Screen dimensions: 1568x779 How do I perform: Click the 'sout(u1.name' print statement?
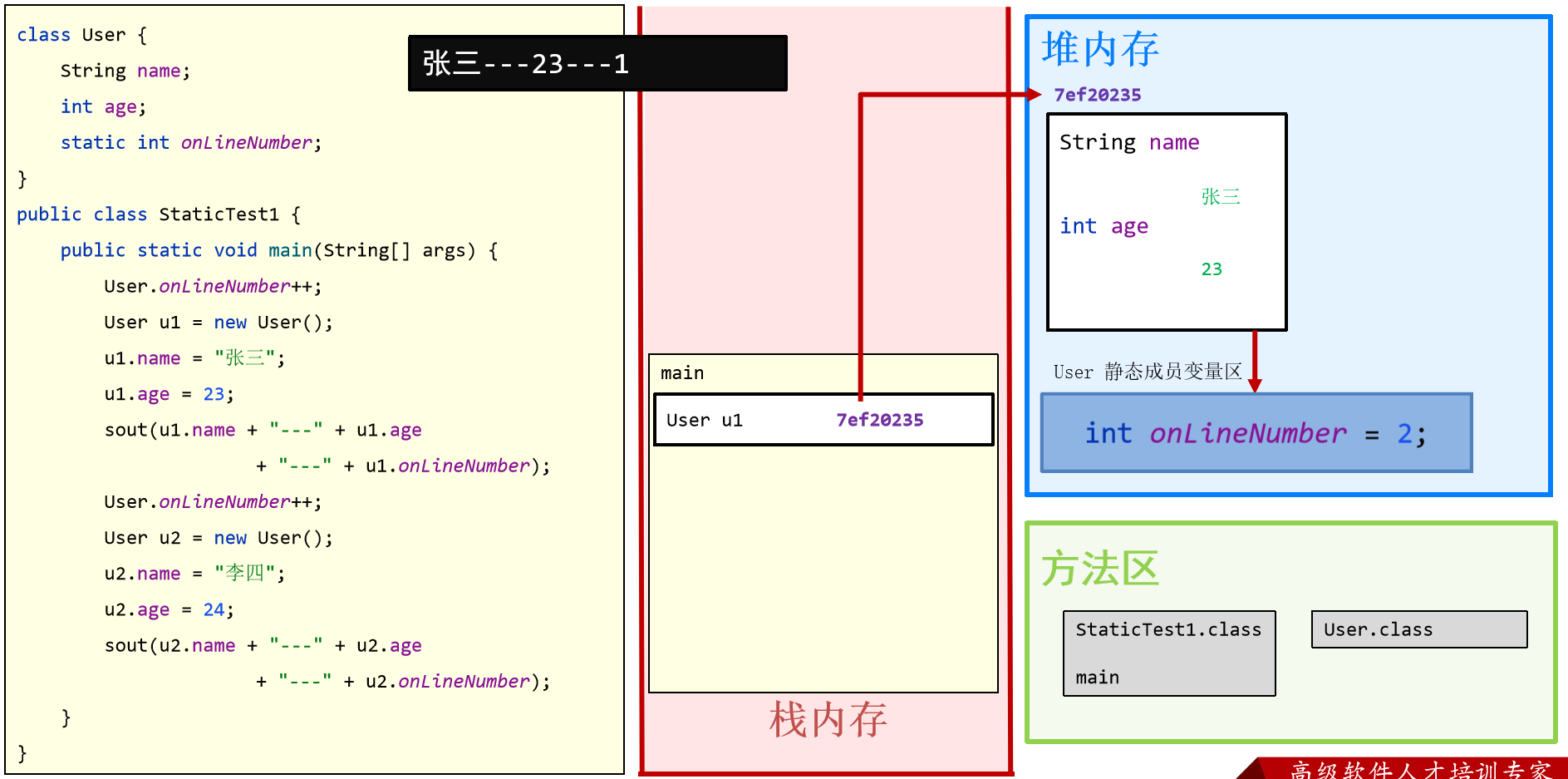point(263,430)
